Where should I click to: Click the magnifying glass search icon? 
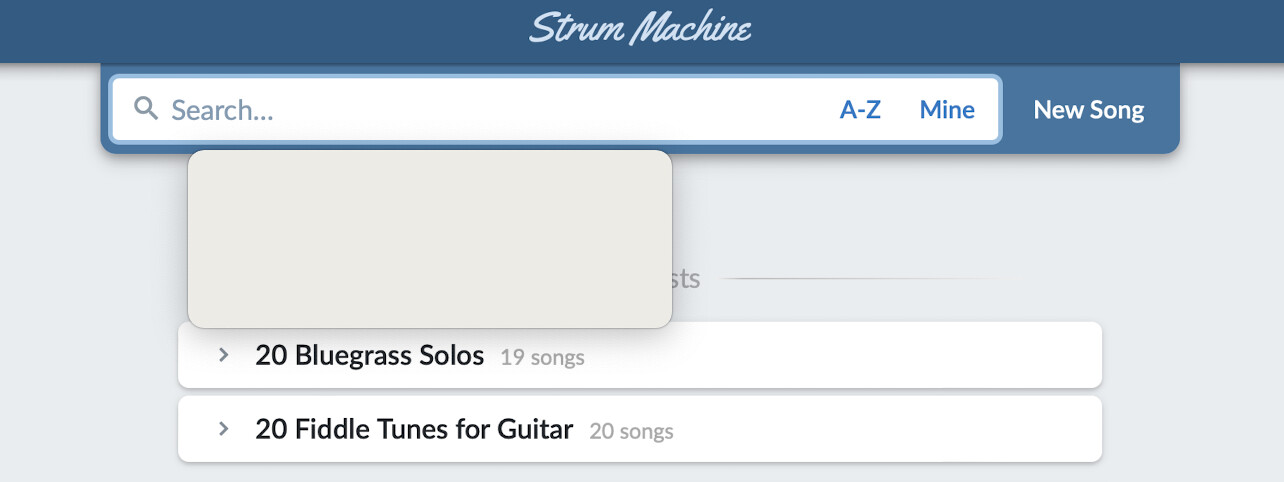tap(147, 108)
